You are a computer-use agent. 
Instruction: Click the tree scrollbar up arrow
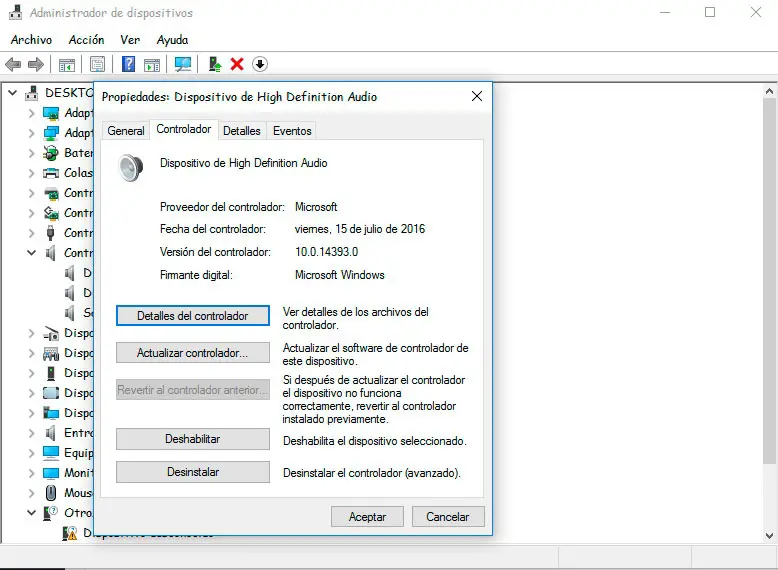pyautogui.click(x=769, y=91)
